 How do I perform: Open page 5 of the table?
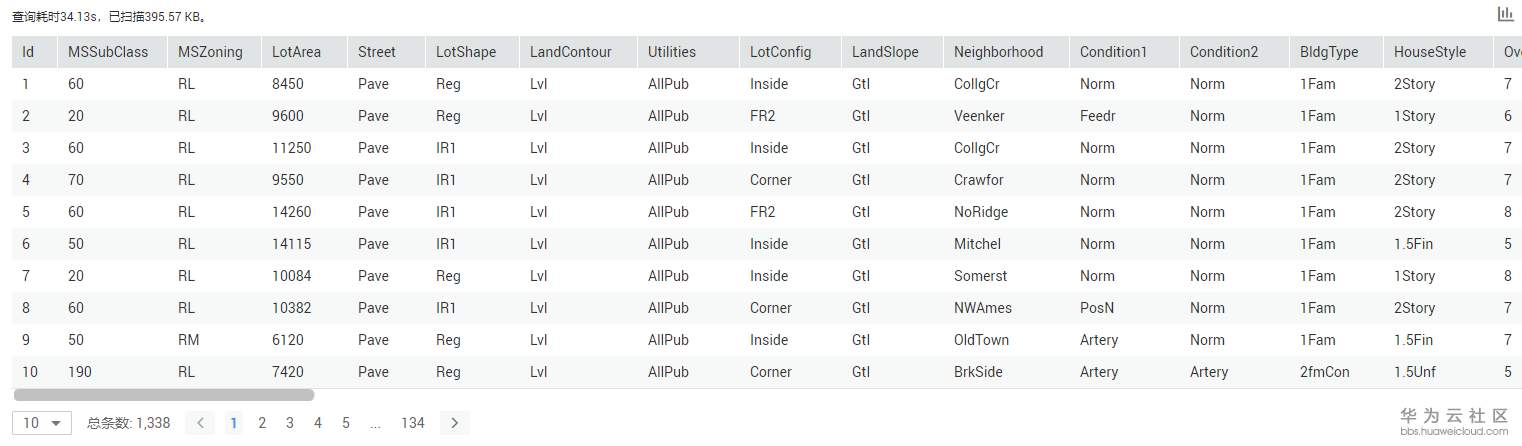346,423
